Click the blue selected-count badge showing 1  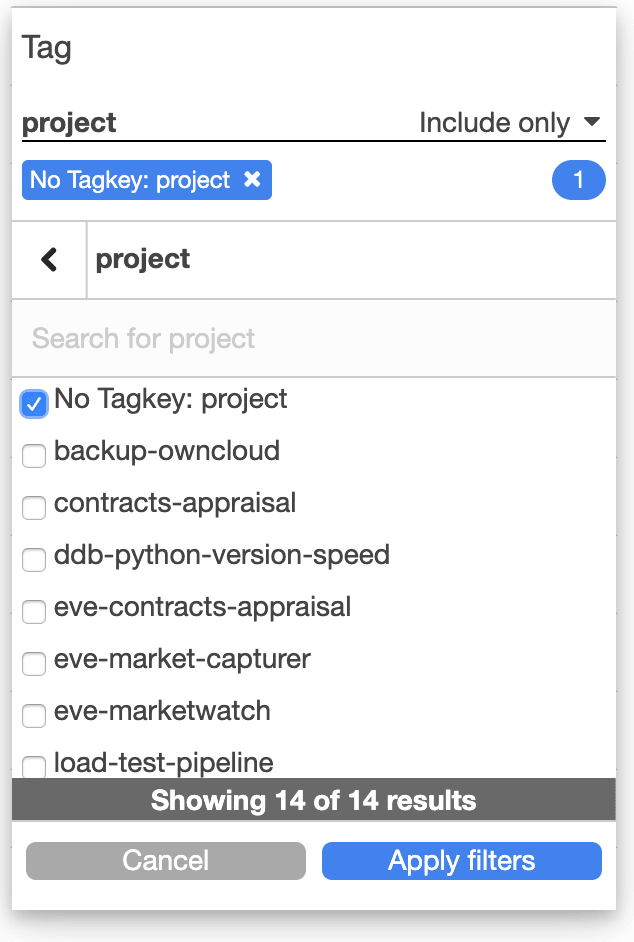tap(578, 180)
